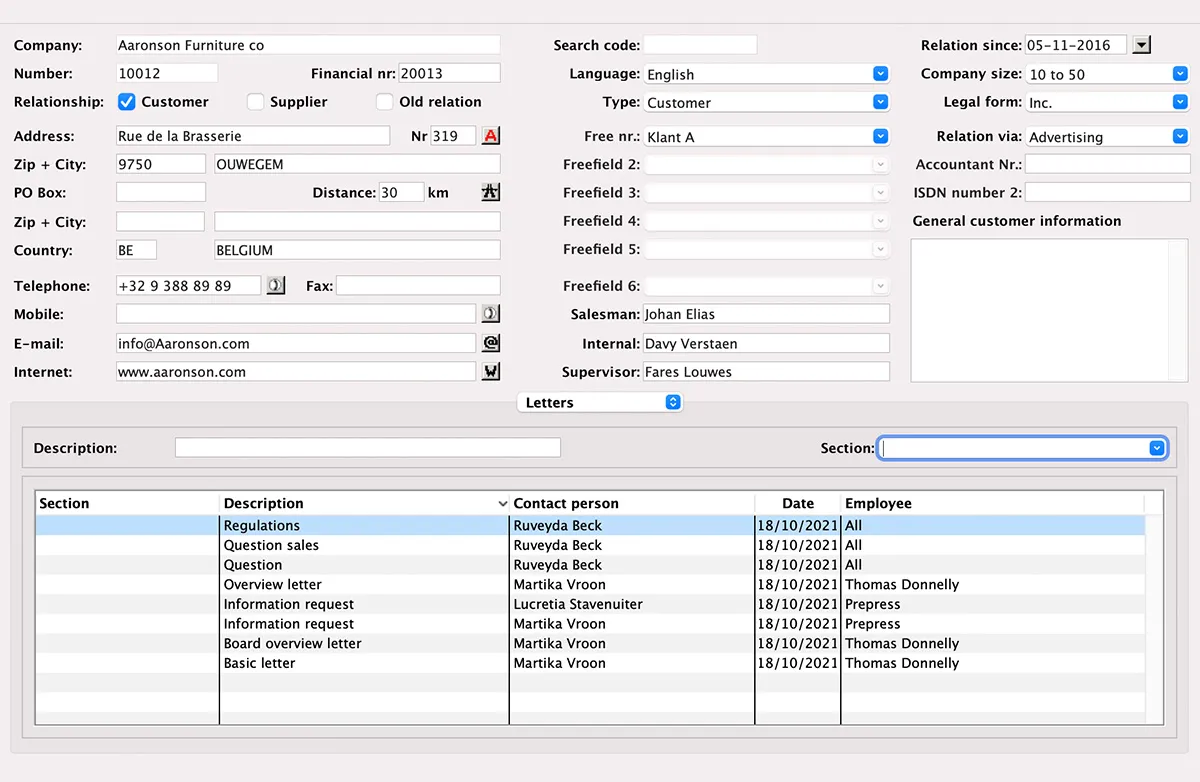Click the dial icon beside Telephone field

pos(275,286)
